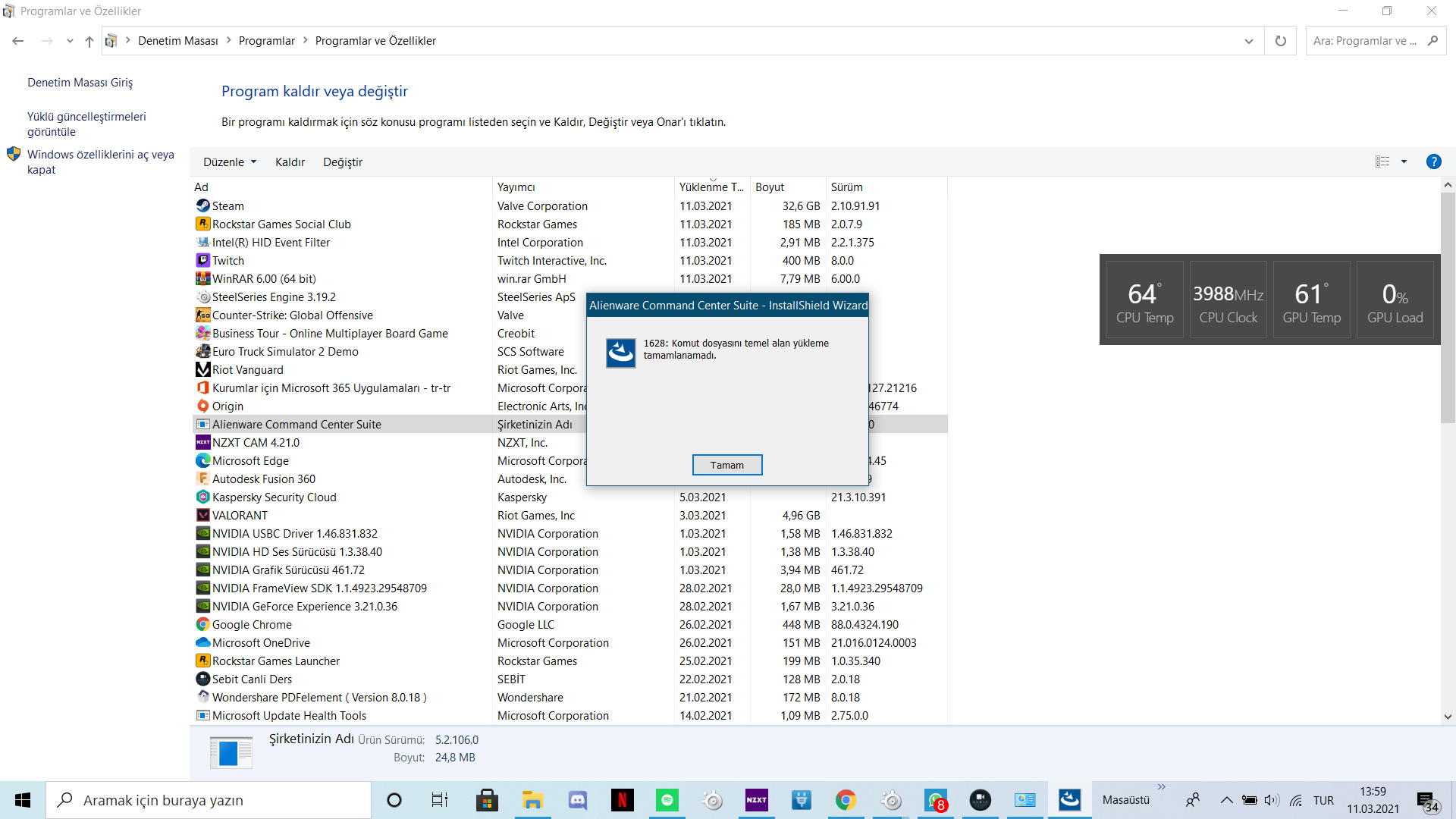Select the Riot Vanguard icon
The width and height of the screenshot is (1456, 819).
[202, 369]
